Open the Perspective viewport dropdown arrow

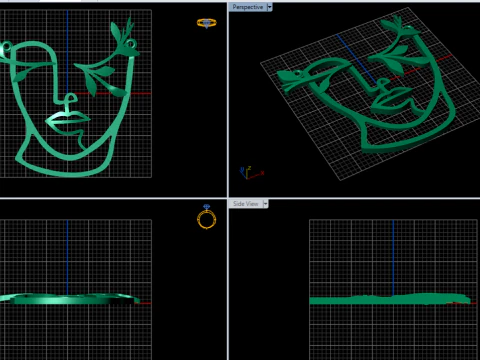269,7
